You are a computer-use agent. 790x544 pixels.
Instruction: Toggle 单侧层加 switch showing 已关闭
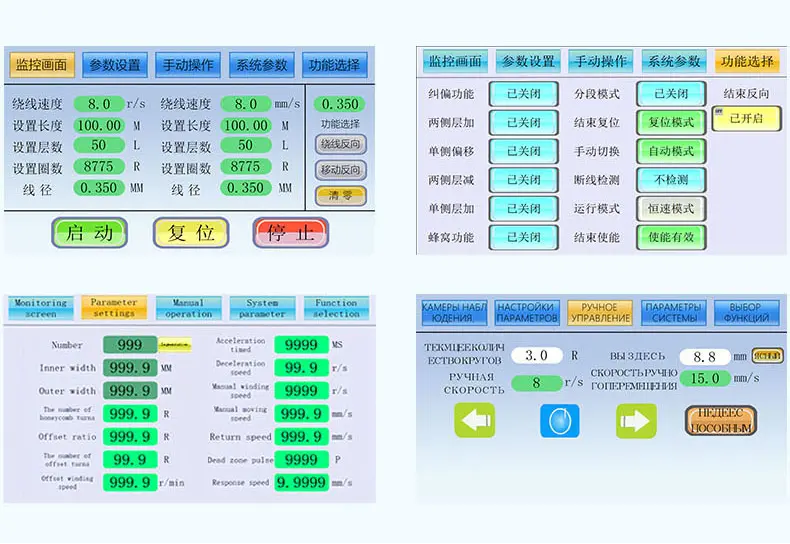(524, 209)
